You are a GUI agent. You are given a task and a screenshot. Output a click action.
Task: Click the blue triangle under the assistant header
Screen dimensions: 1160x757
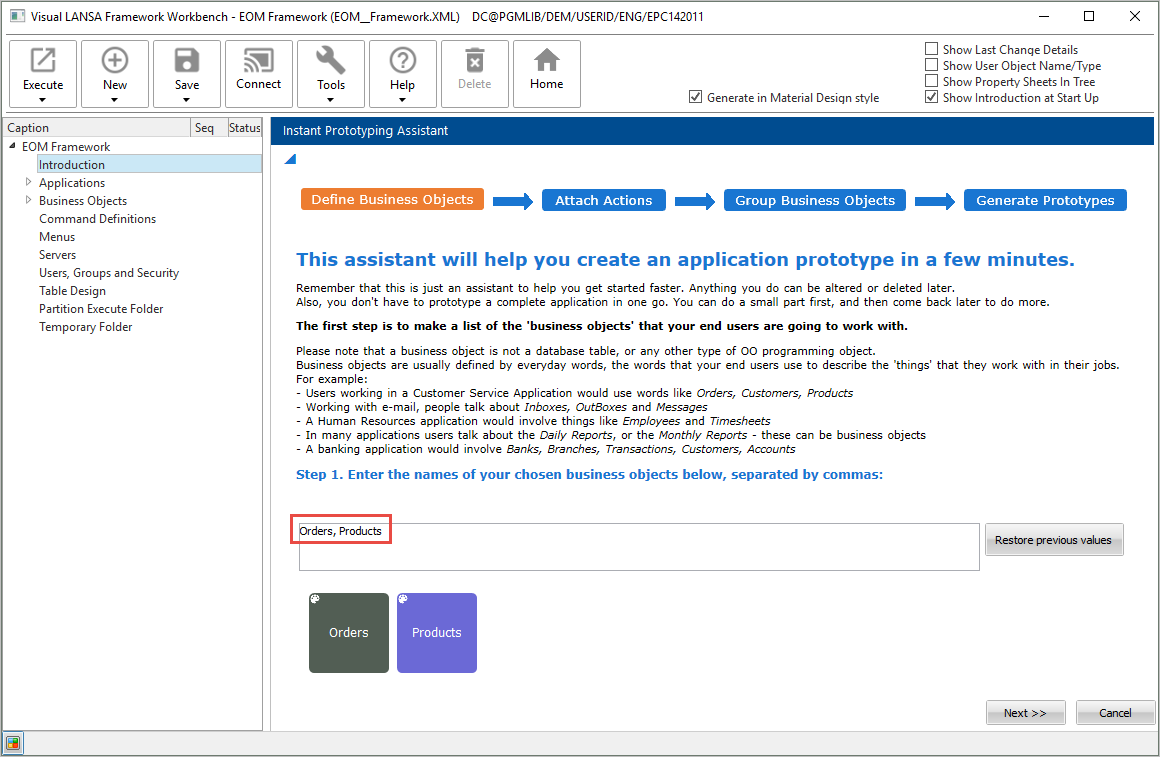coord(290,159)
